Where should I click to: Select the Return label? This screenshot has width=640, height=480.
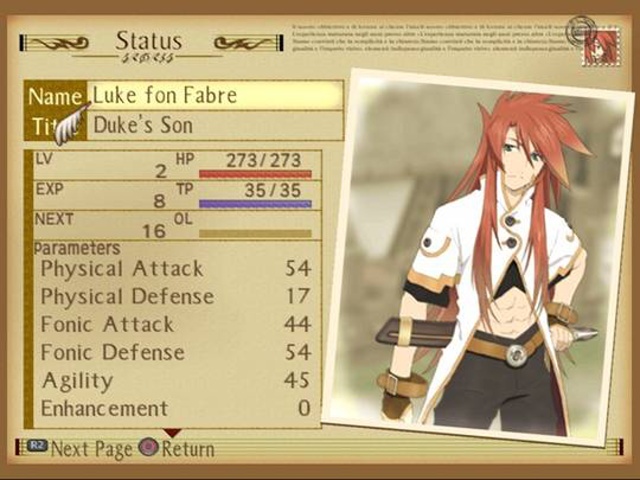coord(188,449)
